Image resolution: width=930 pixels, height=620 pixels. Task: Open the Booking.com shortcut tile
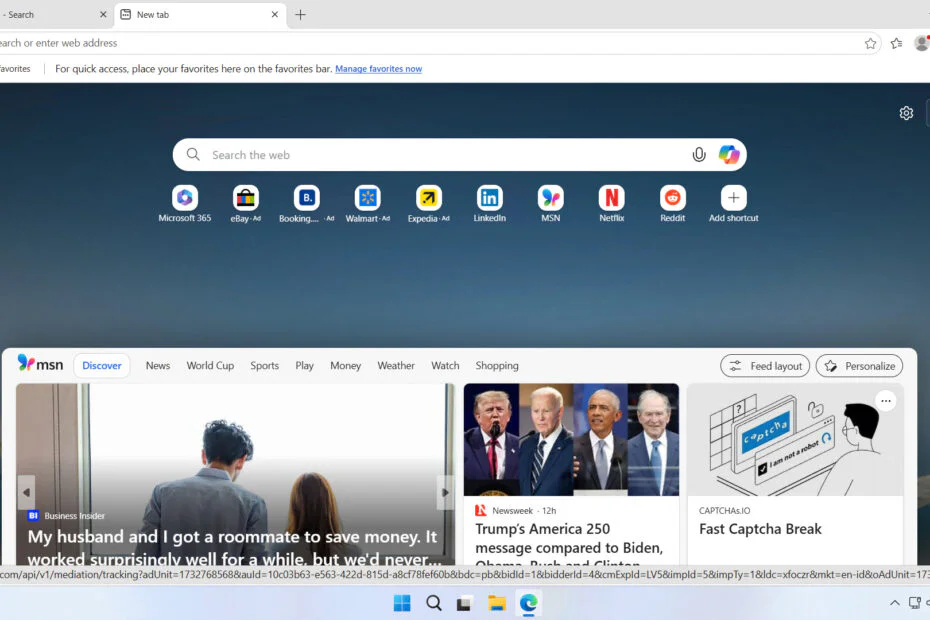[x=307, y=198]
